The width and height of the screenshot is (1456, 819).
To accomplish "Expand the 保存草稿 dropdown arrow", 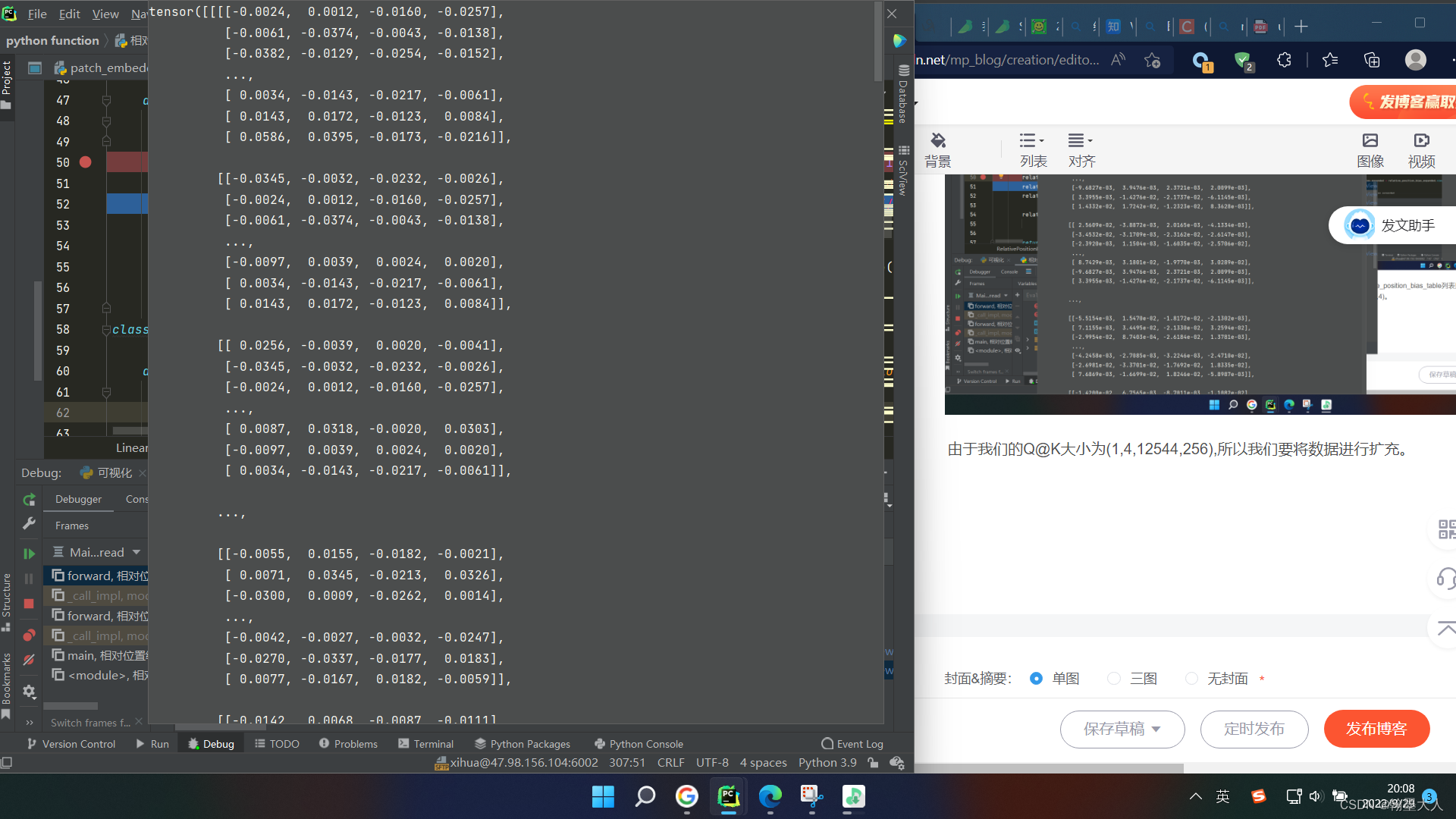I will click(1156, 729).
